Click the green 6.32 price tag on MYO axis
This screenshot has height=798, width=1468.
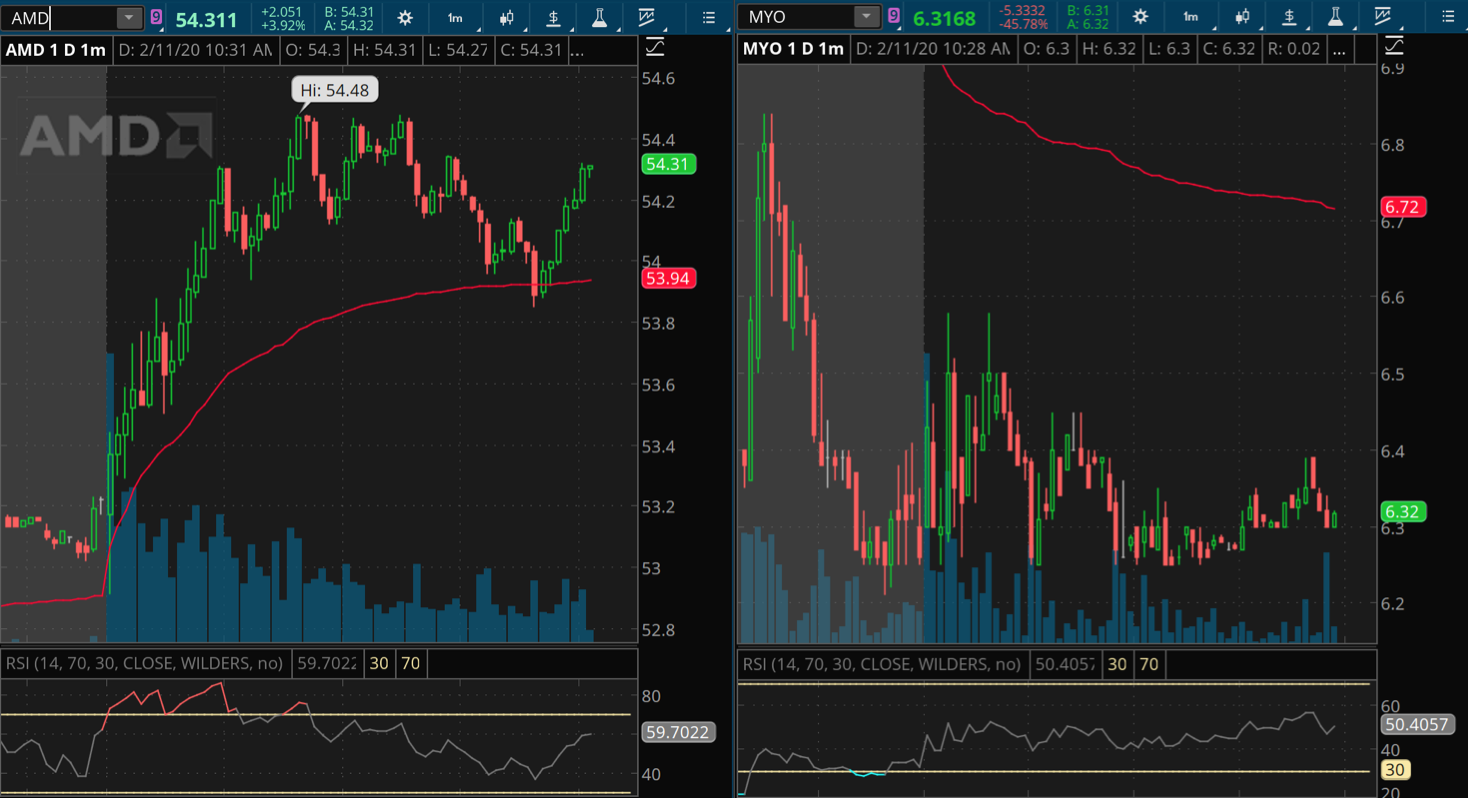pyautogui.click(x=1402, y=511)
